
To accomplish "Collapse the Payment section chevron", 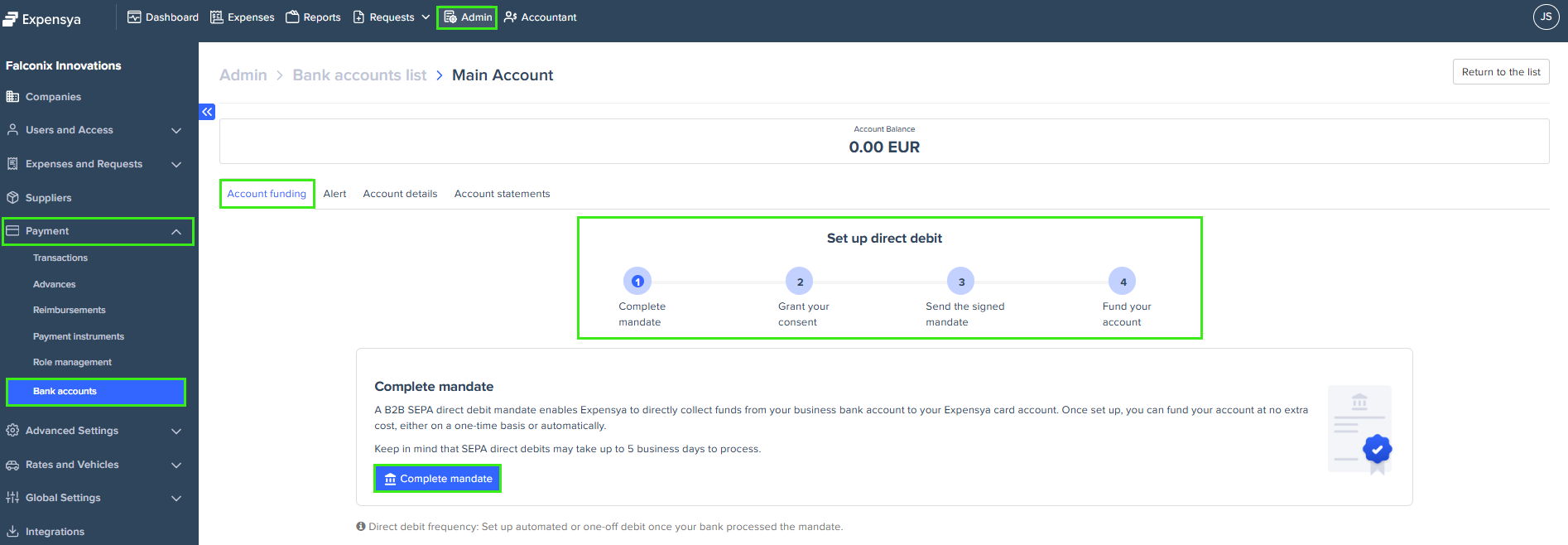I will click(x=176, y=231).
